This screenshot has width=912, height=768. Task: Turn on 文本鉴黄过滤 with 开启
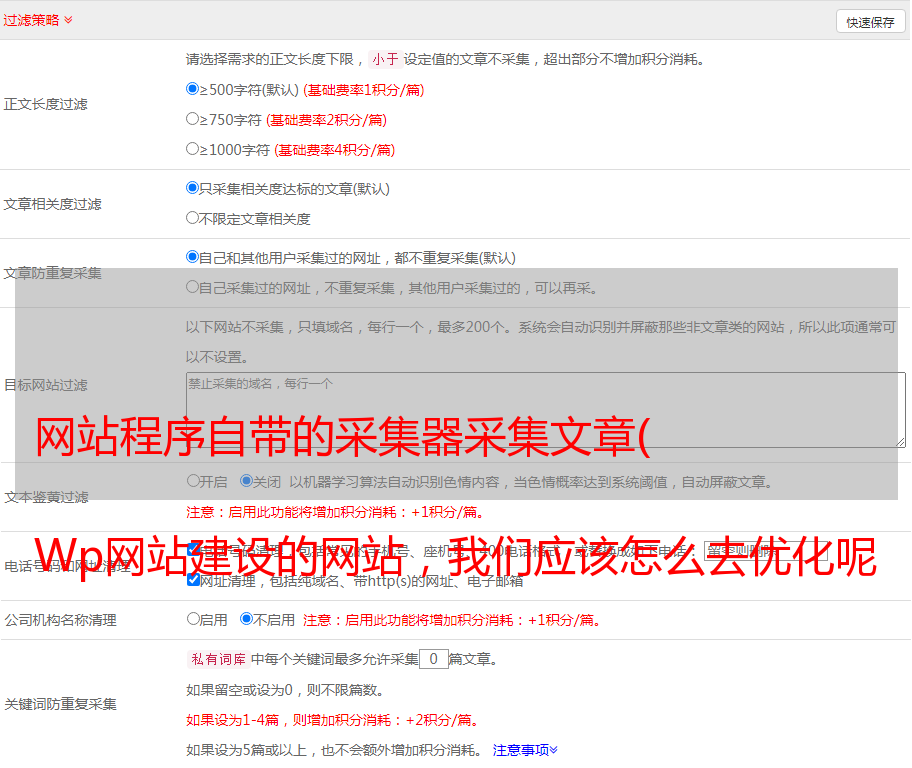click(x=193, y=481)
